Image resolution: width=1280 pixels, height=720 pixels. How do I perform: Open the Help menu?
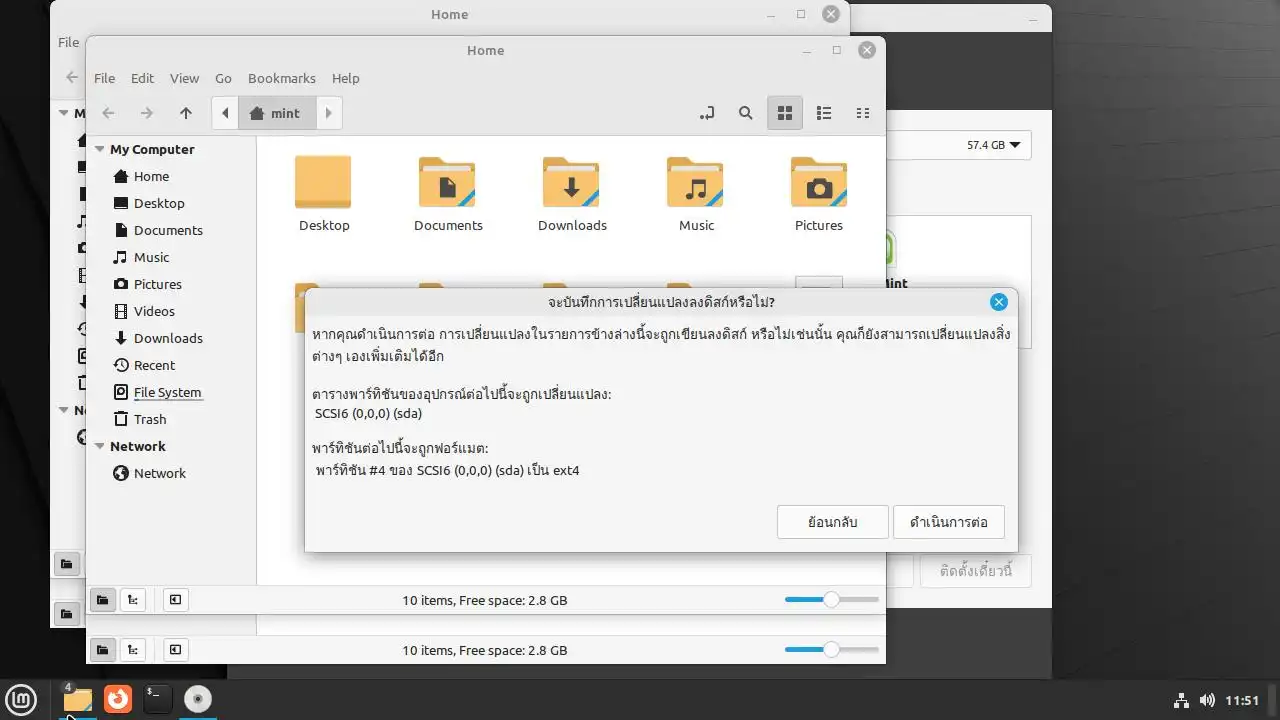point(345,78)
